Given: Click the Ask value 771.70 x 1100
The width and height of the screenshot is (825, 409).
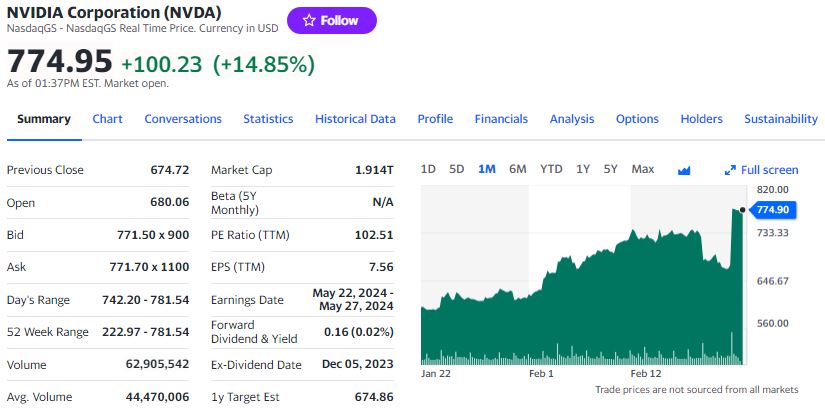Looking at the screenshot, I should point(149,267).
